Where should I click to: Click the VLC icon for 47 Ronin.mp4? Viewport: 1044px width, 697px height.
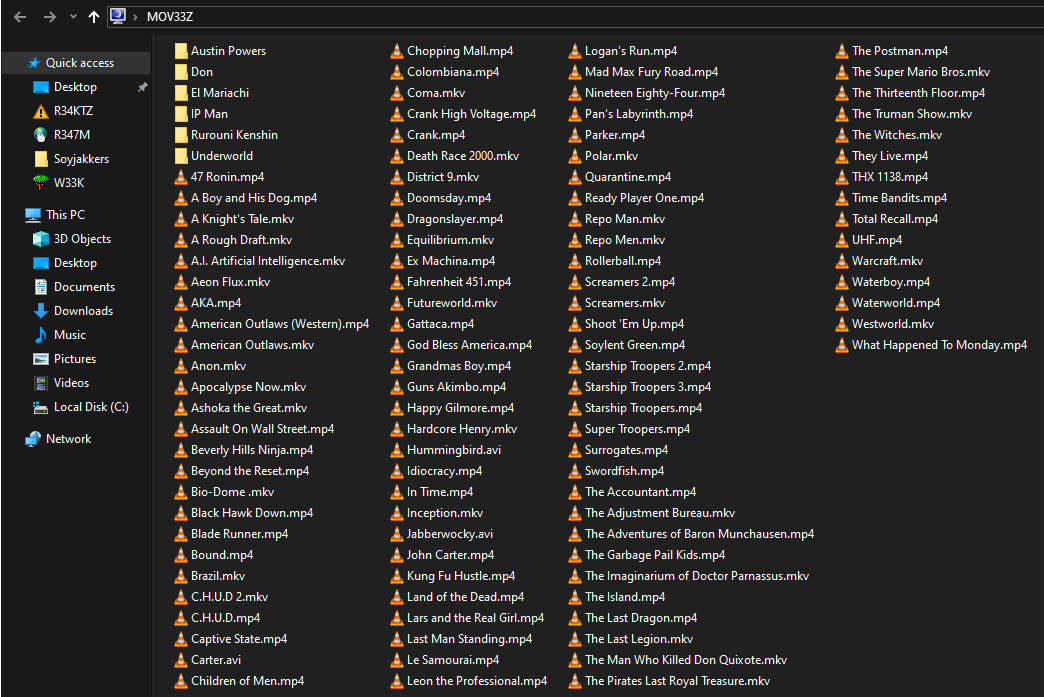tap(180, 176)
